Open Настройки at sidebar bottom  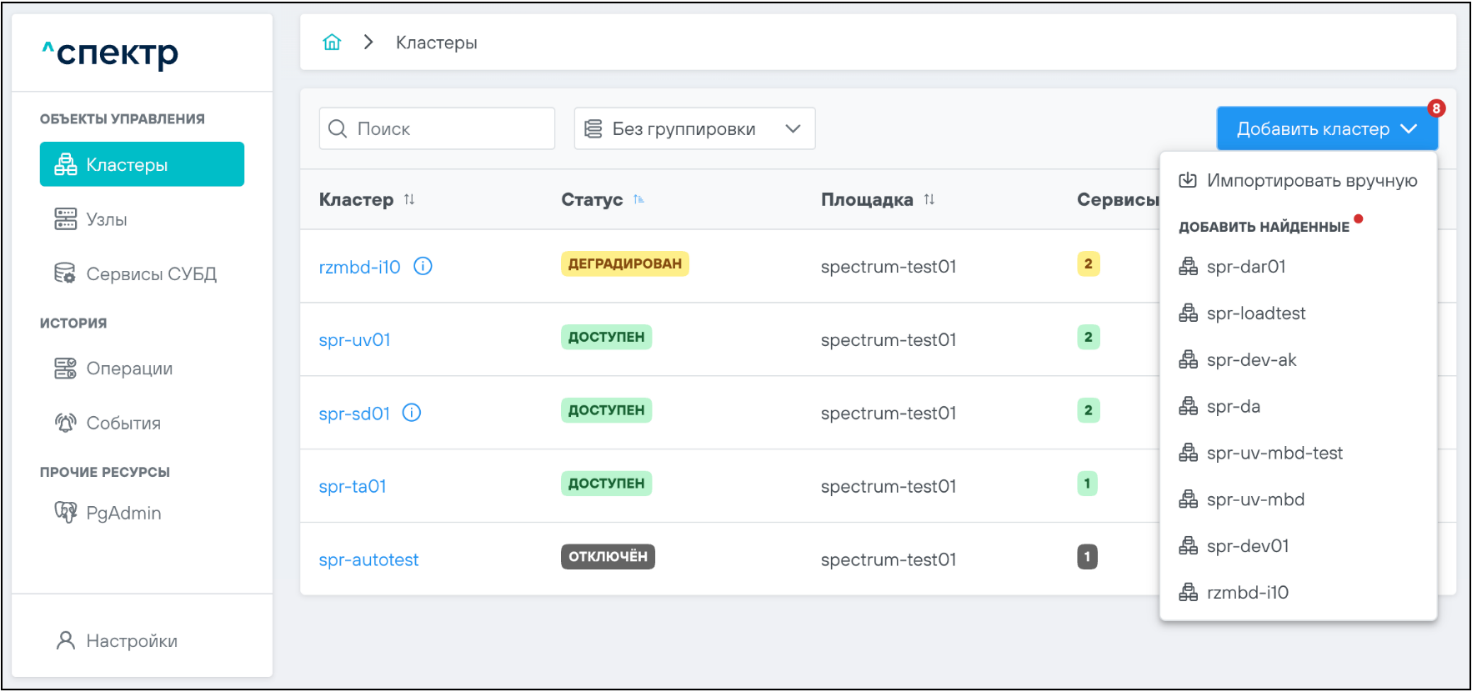(x=131, y=641)
